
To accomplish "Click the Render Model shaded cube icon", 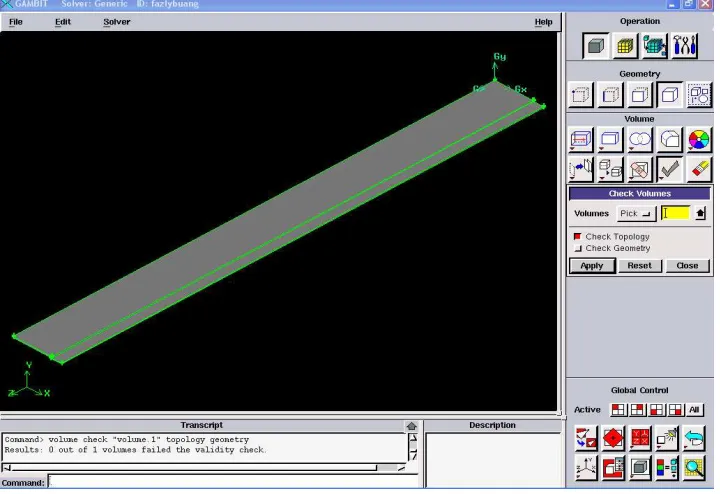I will tap(640, 468).
